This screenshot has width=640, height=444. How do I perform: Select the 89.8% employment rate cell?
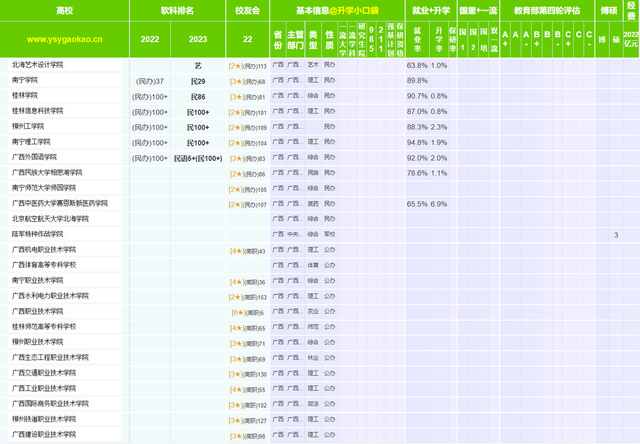pyautogui.click(x=417, y=81)
